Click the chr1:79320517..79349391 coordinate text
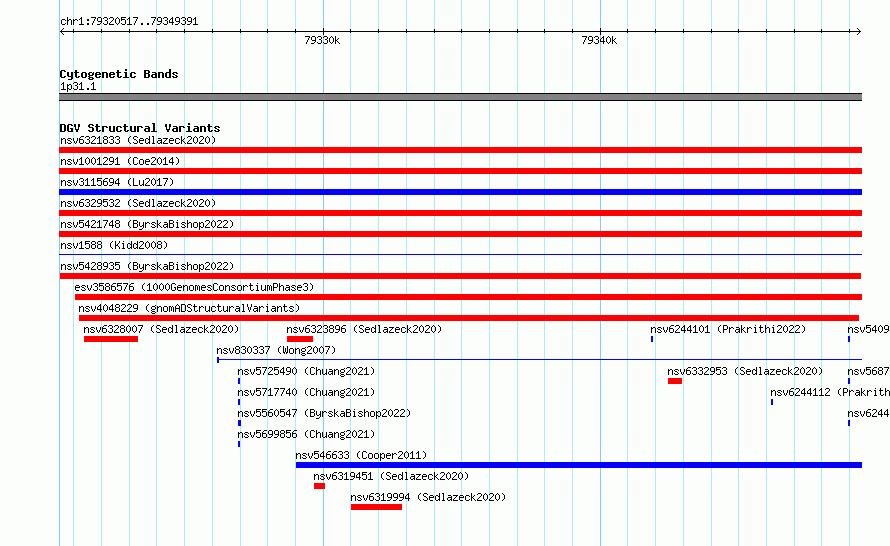This screenshot has width=890, height=546. click(x=129, y=22)
